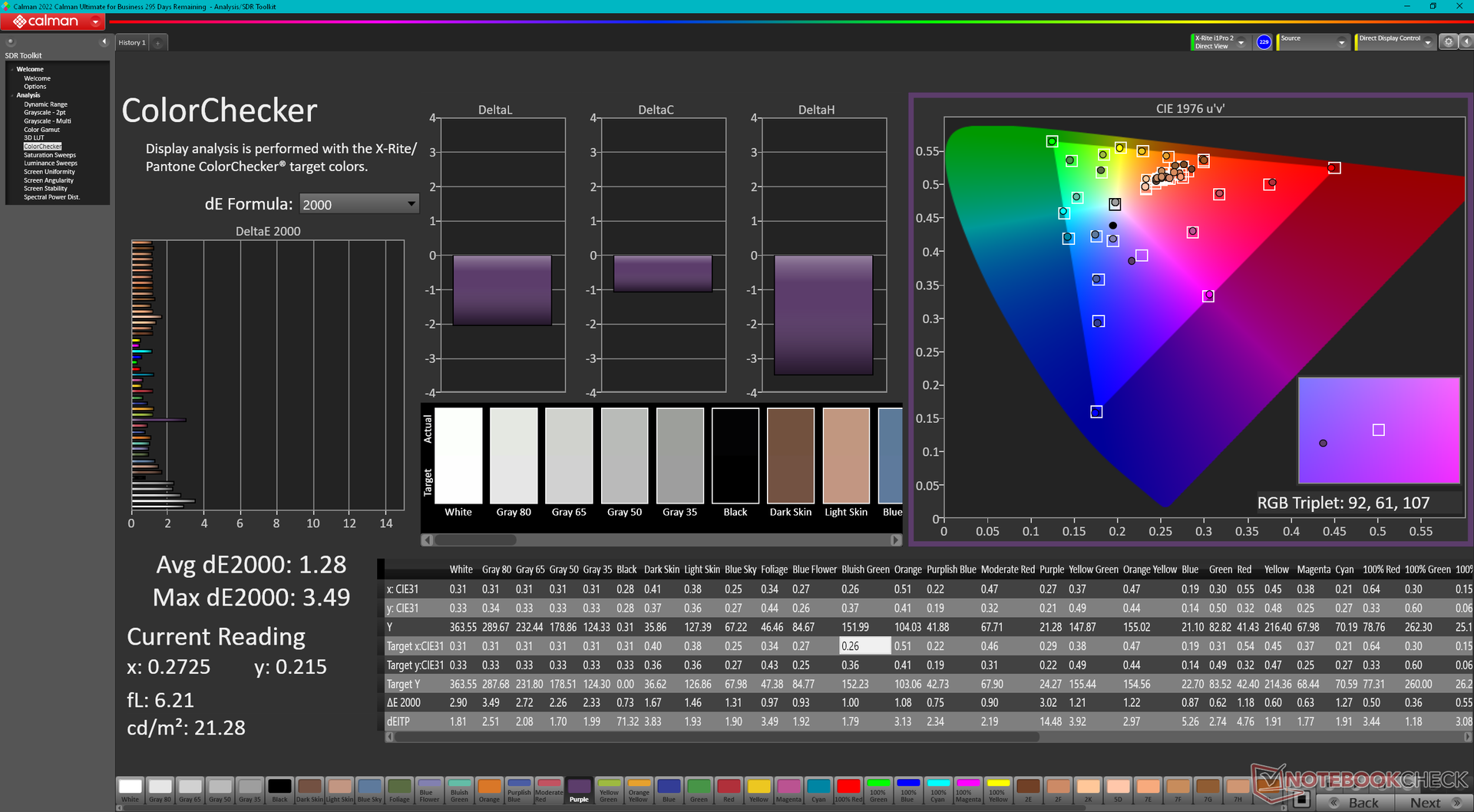The height and width of the screenshot is (812, 1474).
Task: Open Grayscale - 2pt page
Action: [x=45, y=113]
